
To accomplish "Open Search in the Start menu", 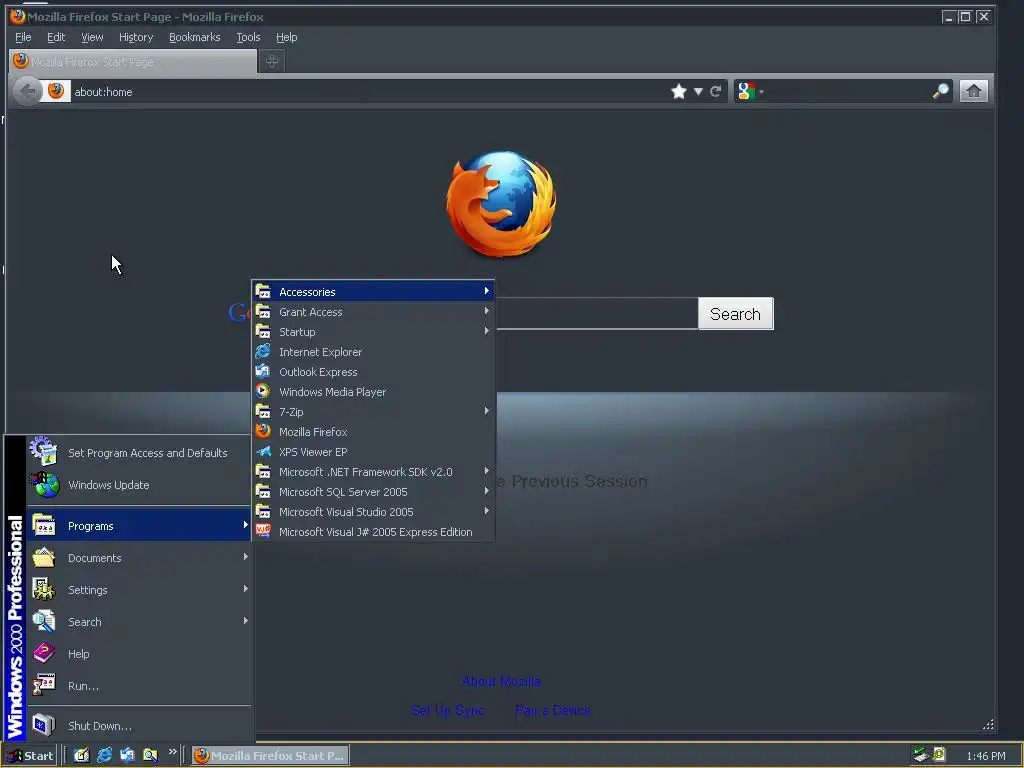I will (x=138, y=622).
